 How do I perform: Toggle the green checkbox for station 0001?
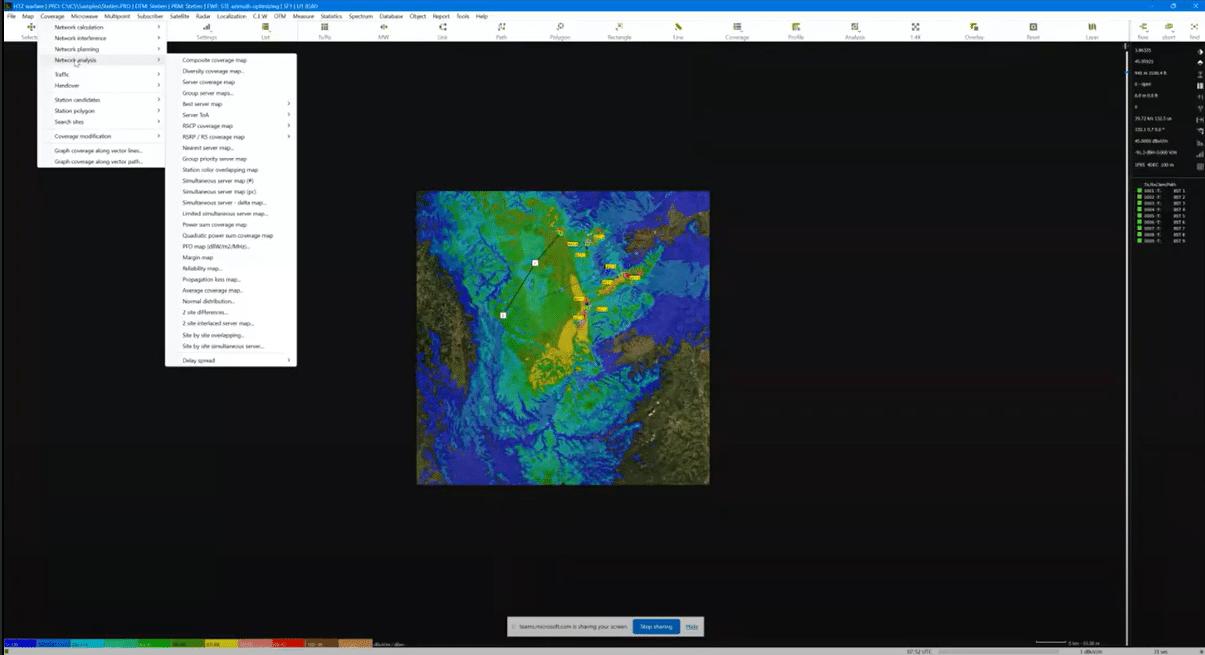[1139, 190]
